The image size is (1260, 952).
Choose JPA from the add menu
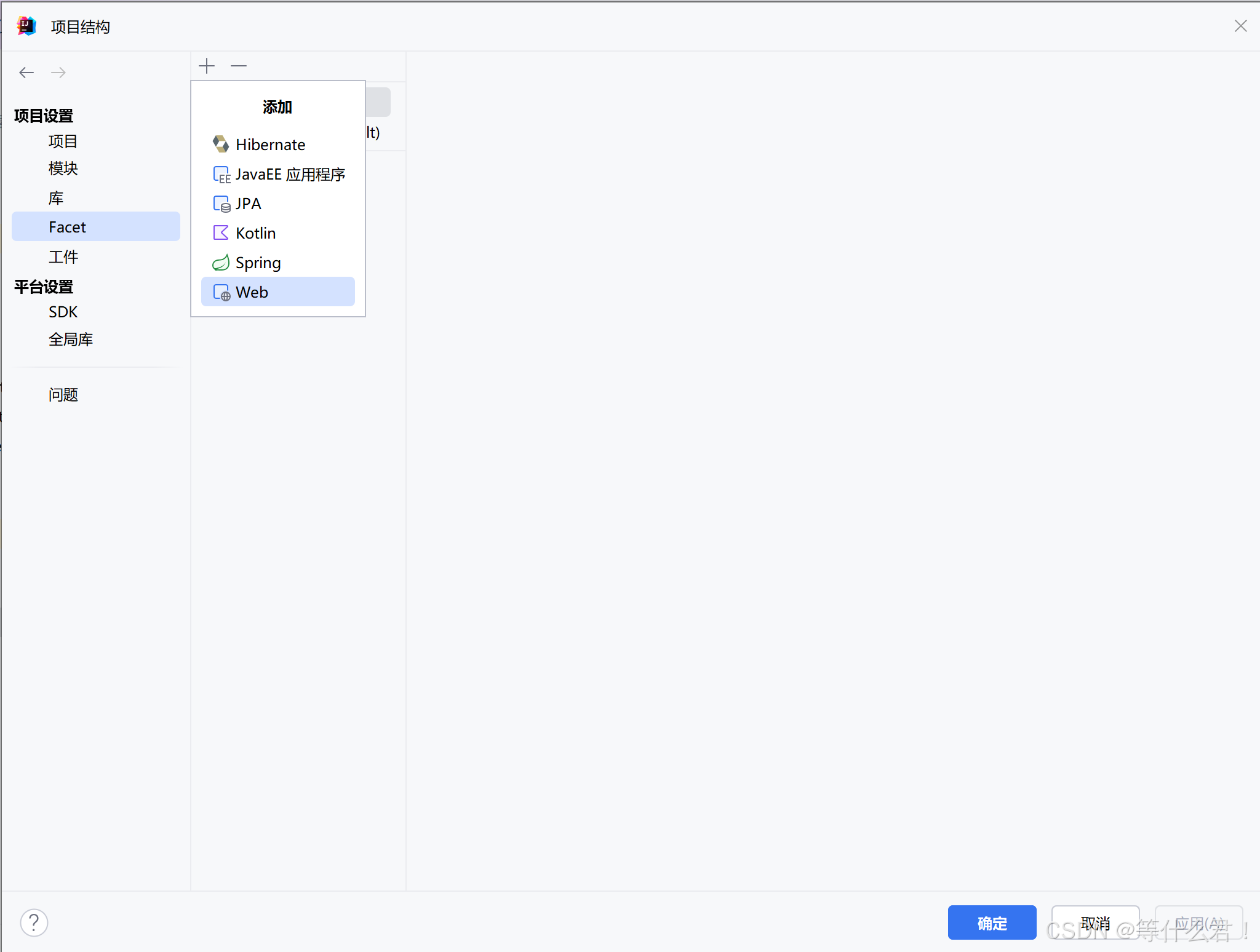[x=248, y=204]
